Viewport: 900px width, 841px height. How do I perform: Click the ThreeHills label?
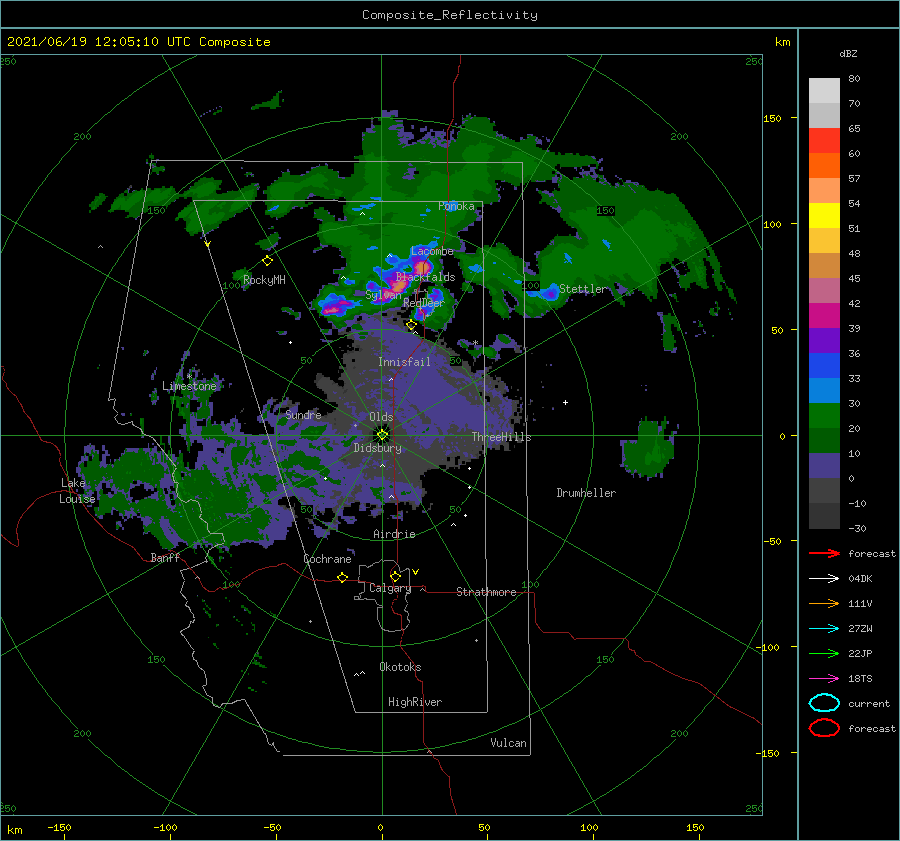pyautogui.click(x=502, y=437)
